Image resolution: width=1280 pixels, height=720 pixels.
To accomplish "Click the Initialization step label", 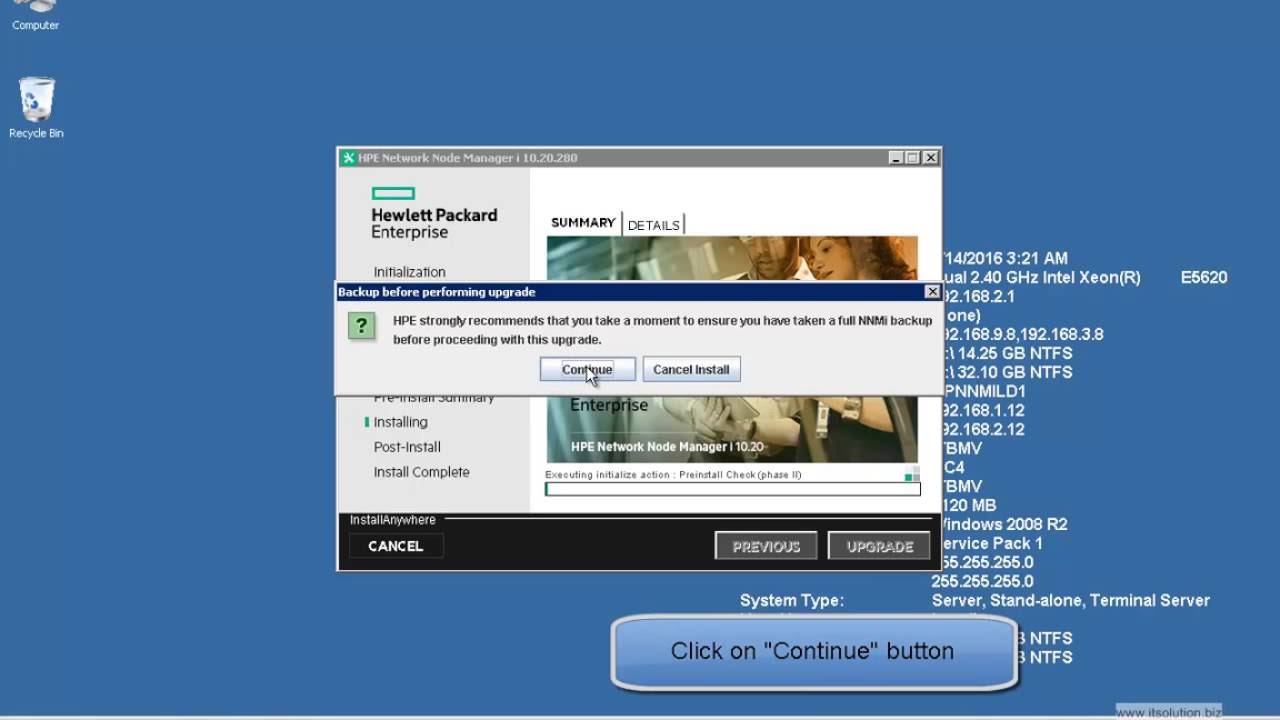I will pyautogui.click(x=410, y=272).
